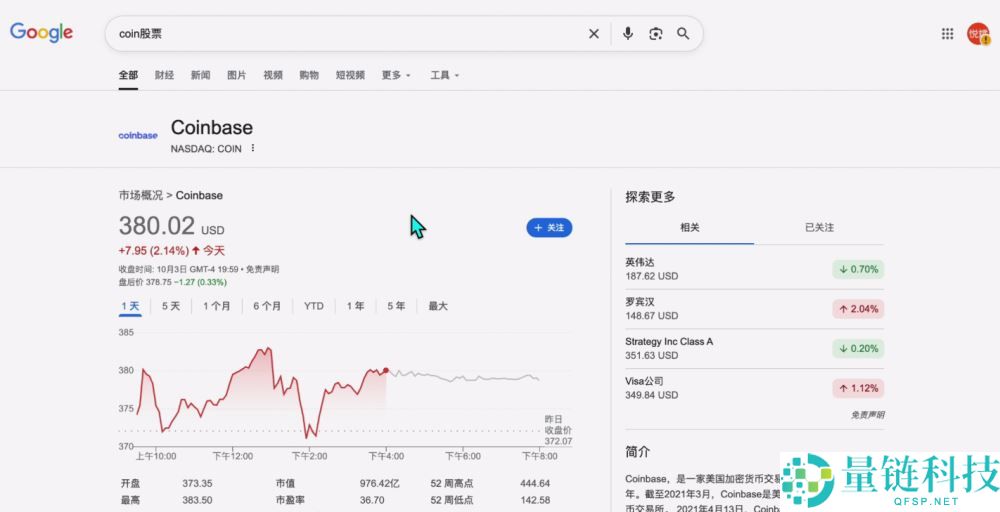1000x512 pixels.
Task: Expand the 工具 dropdown
Action: point(445,75)
